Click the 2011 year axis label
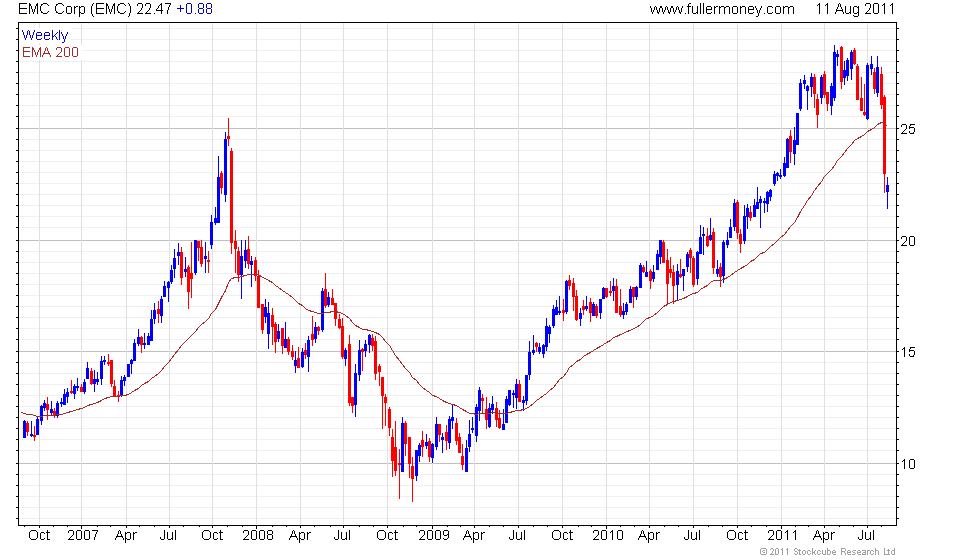 tap(782, 535)
